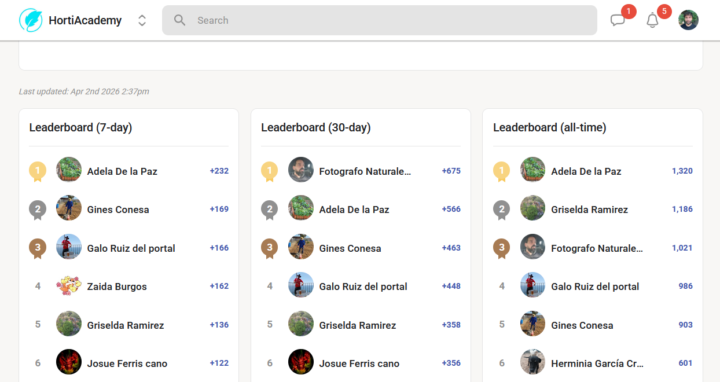Click gold rank 1 medal in 7-day leaderboard
Viewport: 720px width, 382px height.
click(x=38, y=171)
